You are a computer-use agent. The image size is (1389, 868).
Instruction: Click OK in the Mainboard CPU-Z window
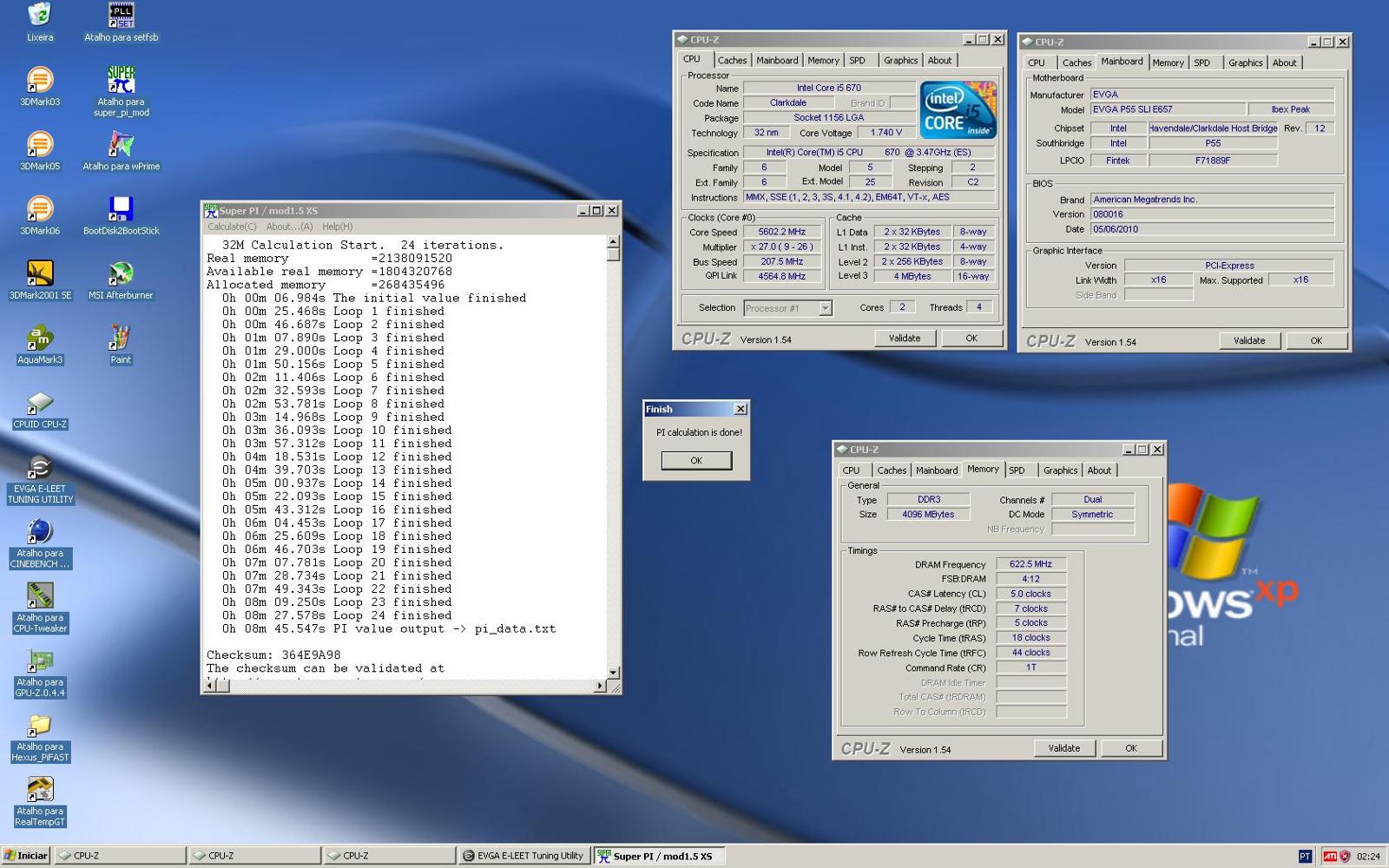[x=1316, y=341]
